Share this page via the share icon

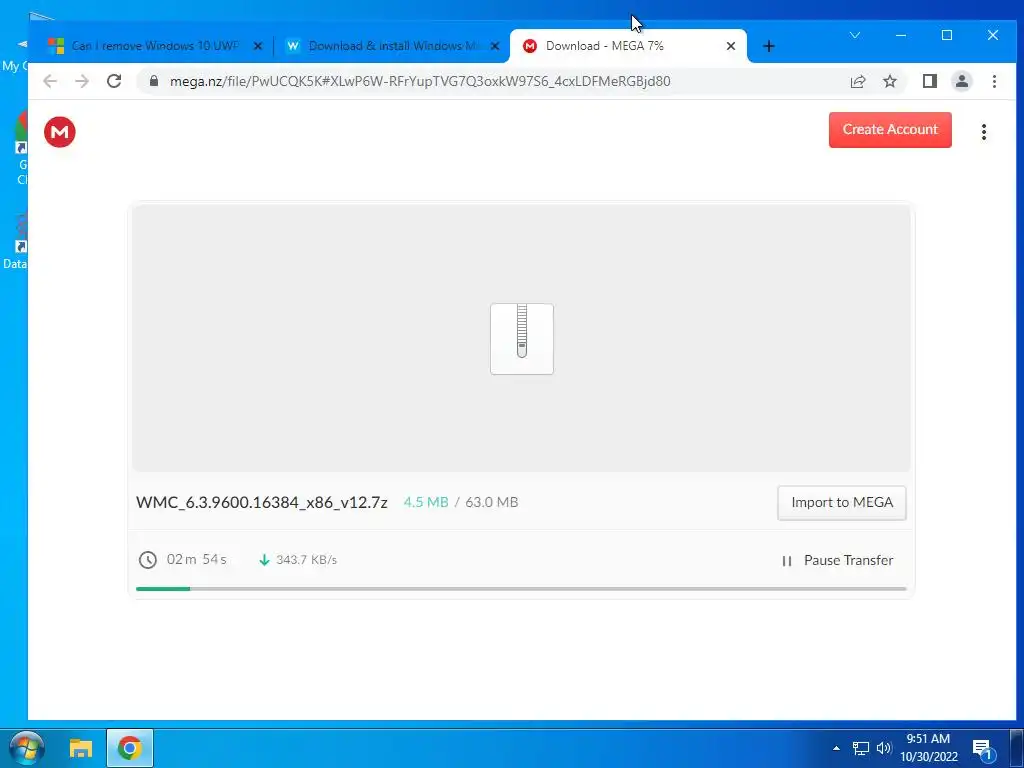[x=857, y=81]
